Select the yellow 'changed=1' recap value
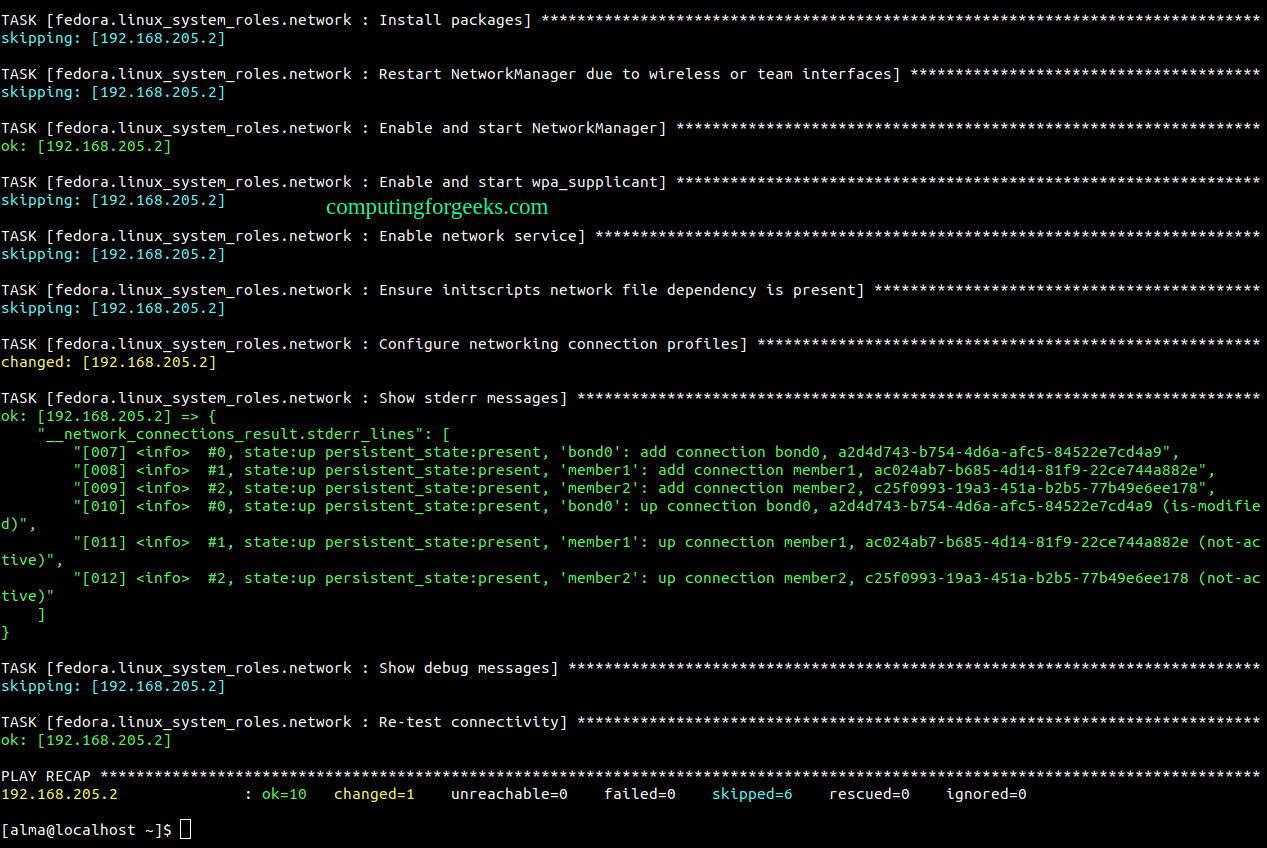Screen dimensions: 1267x848 374,794
